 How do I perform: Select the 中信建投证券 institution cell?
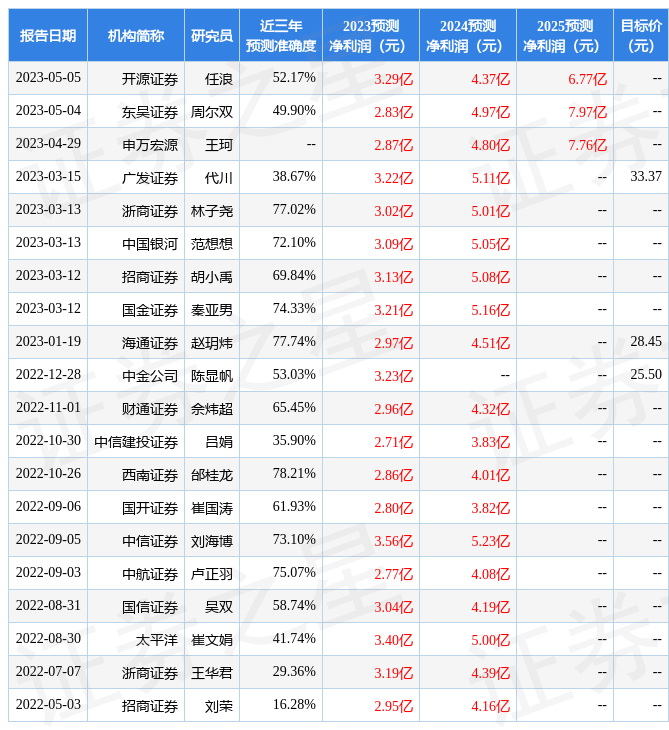(136, 442)
